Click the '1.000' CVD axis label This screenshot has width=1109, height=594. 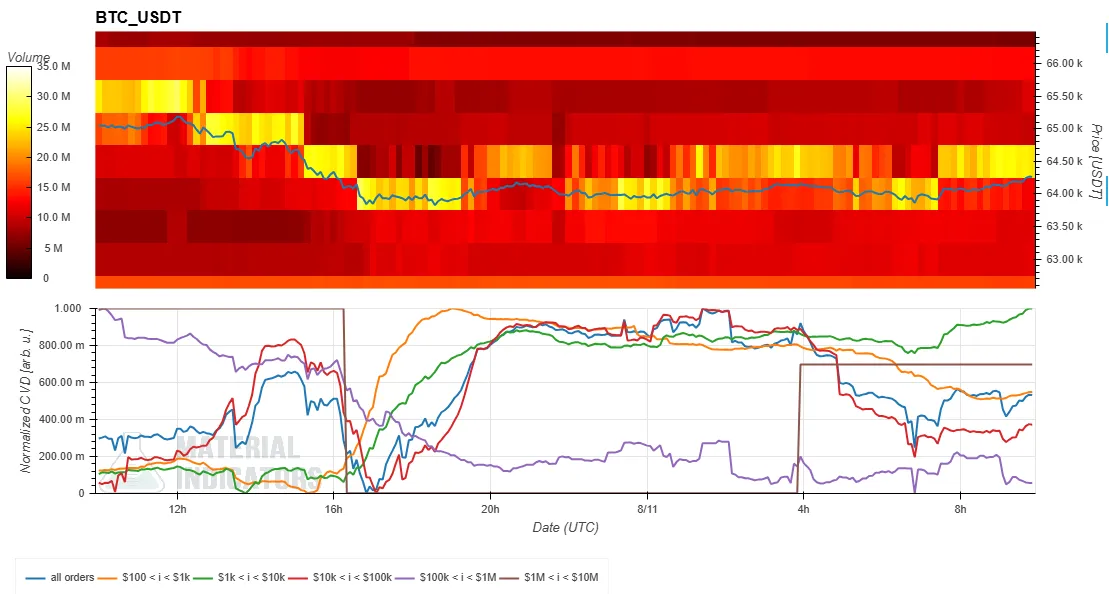[x=68, y=309]
